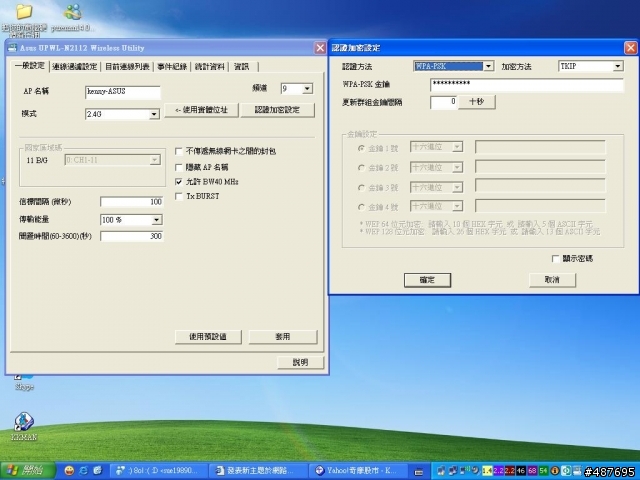The image size is (640, 480).
Task: Click the 使用預設值 button
Action: point(208,337)
